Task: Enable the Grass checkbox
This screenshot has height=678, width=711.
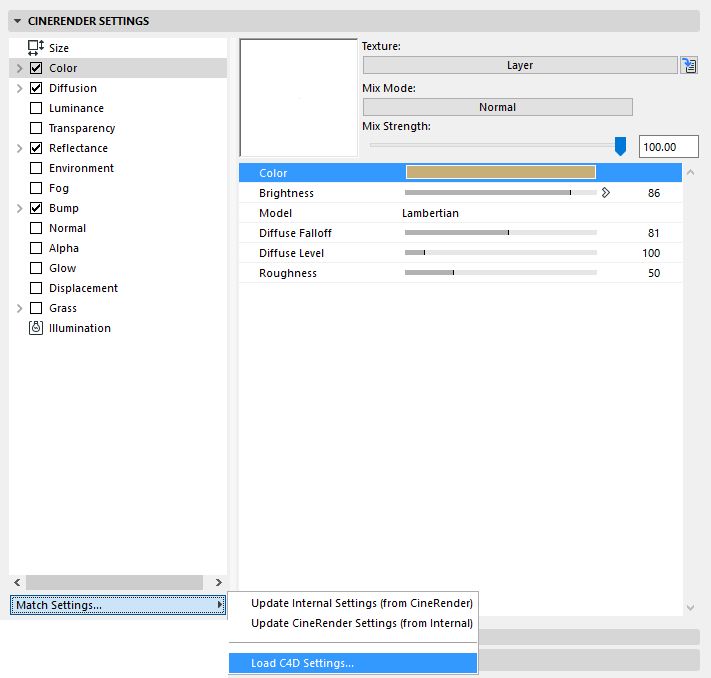Action: (x=36, y=308)
